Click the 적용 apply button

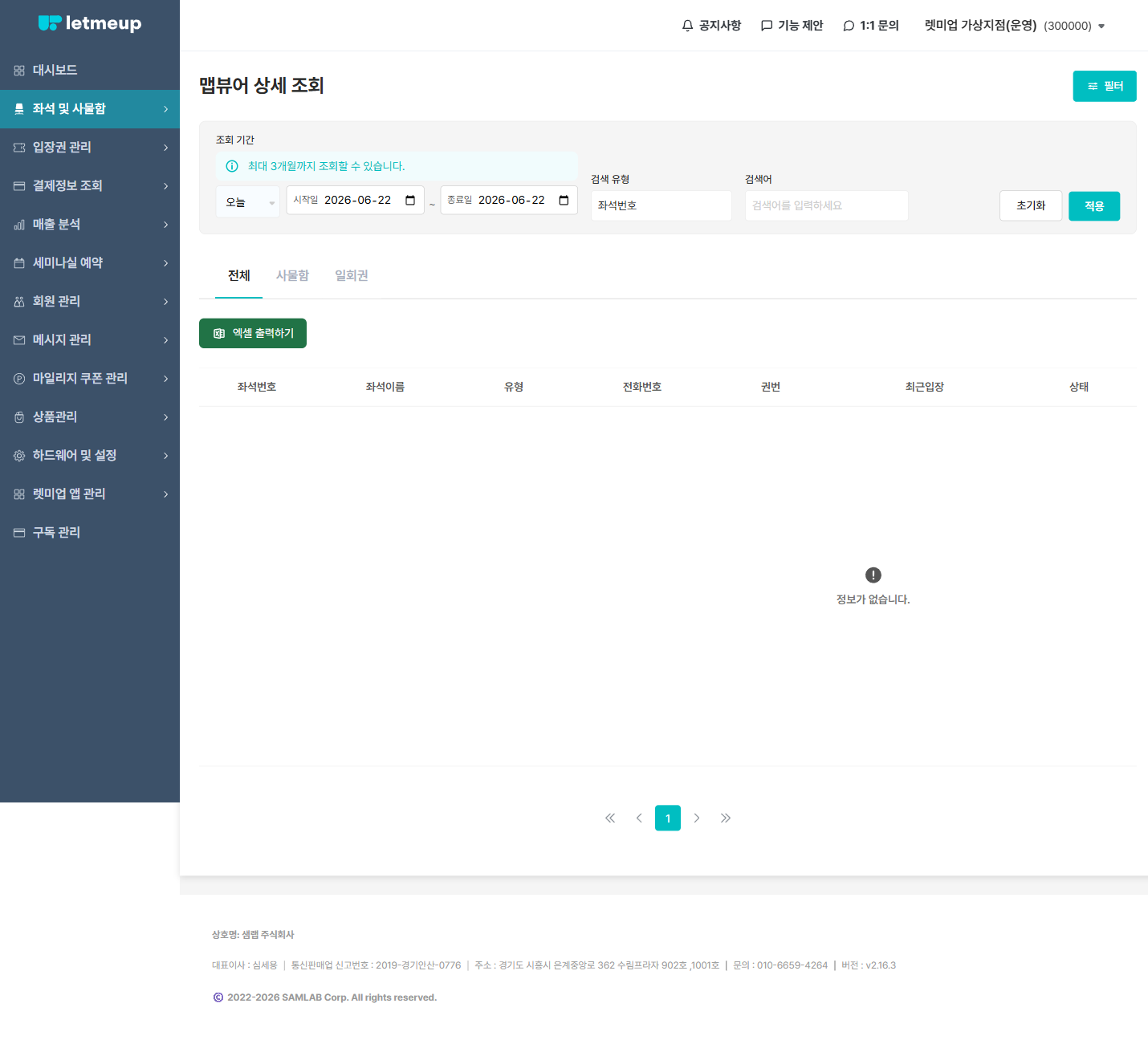tap(1094, 206)
